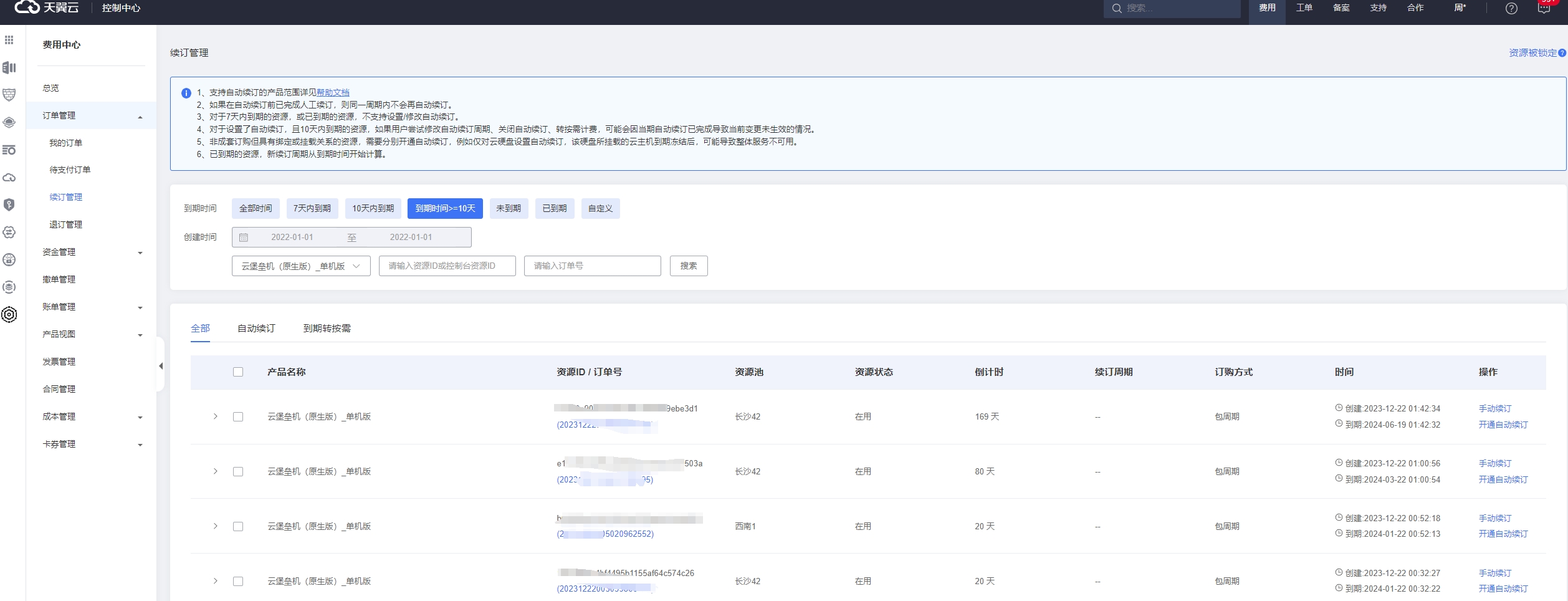Screen dimensions: 1568x601
Task: Tick checkbox for the 169 天 row
Action: [x=238, y=416]
